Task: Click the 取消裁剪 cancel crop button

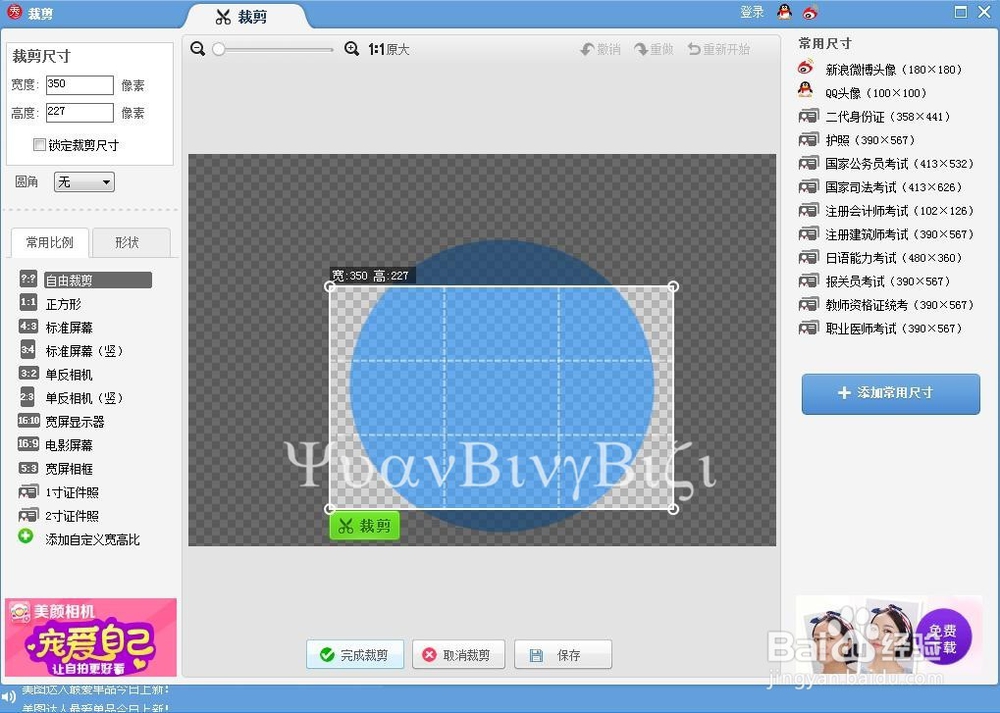Action: pyautogui.click(x=458, y=655)
